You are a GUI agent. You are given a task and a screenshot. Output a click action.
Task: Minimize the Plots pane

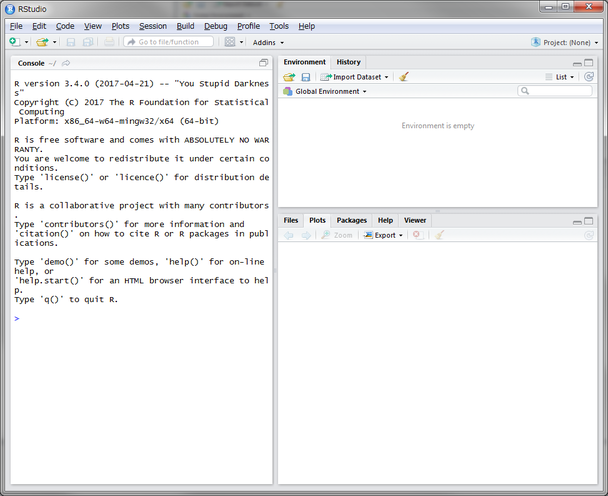pos(577,221)
